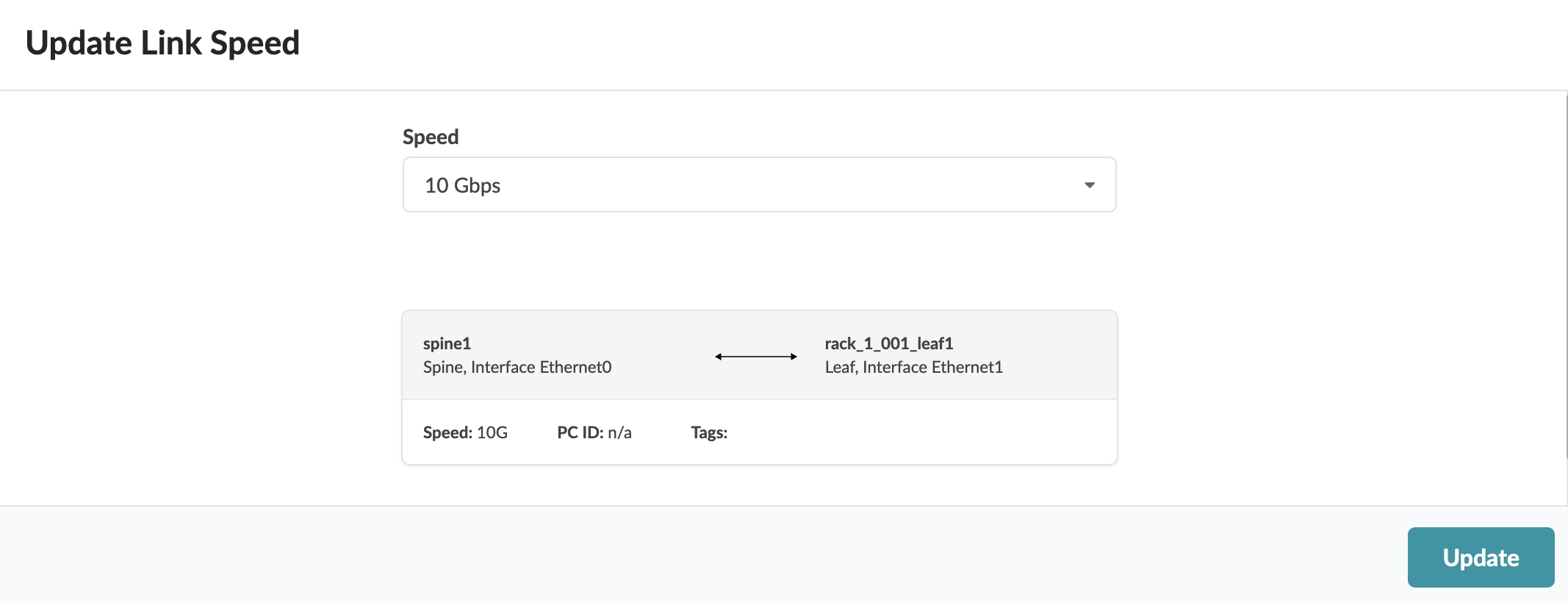
Task: Click the caret arrow in the Speed field
Action: pyautogui.click(x=1090, y=185)
